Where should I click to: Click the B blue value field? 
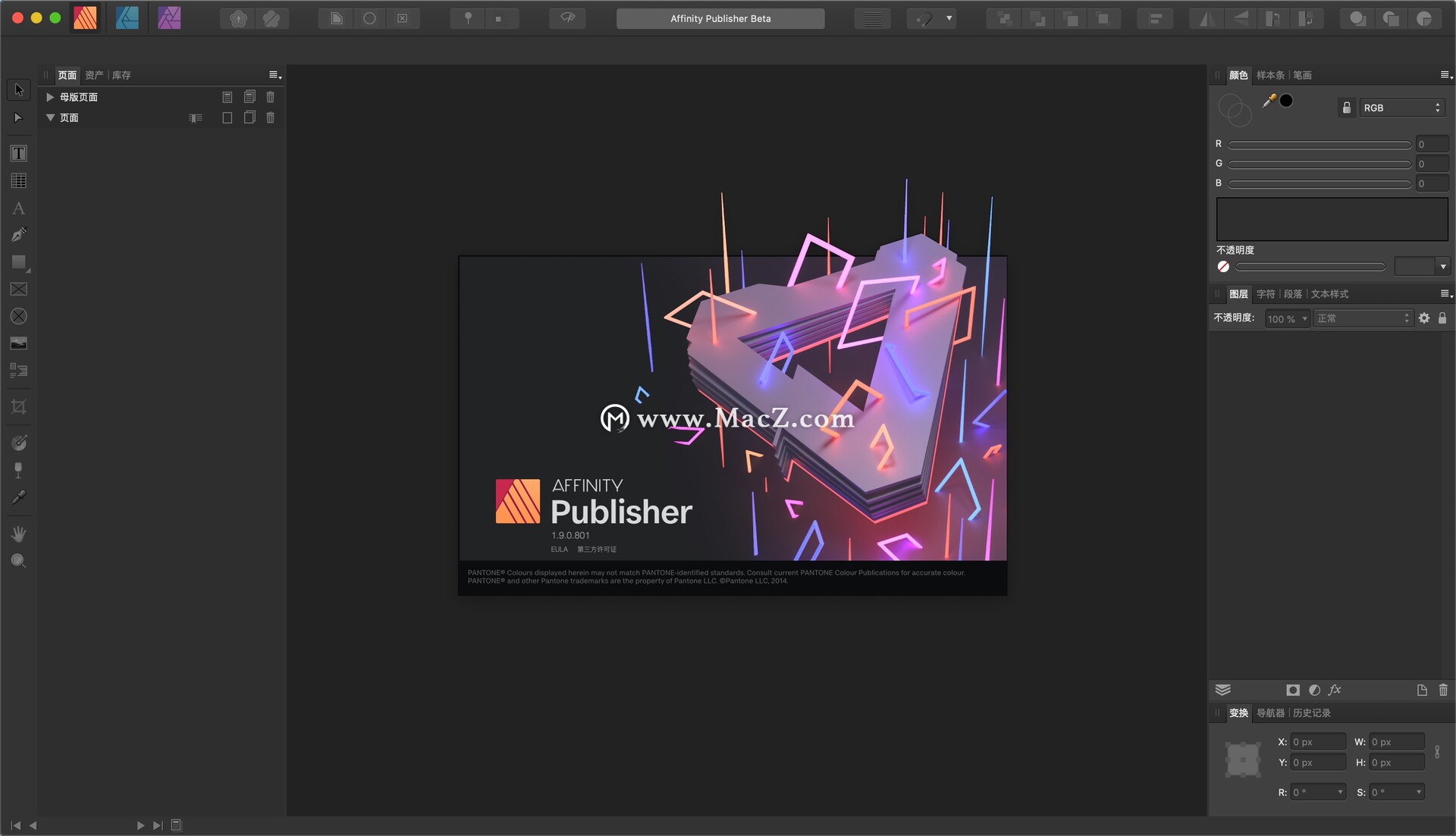[1432, 183]
